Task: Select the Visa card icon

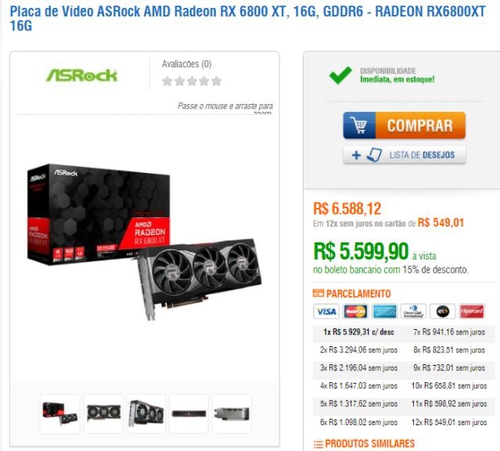Action: (326, 312)
